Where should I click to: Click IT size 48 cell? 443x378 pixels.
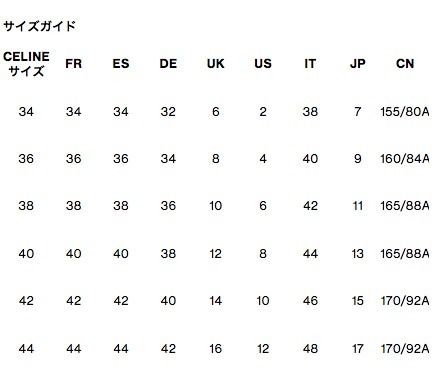[x=310, y=349]
